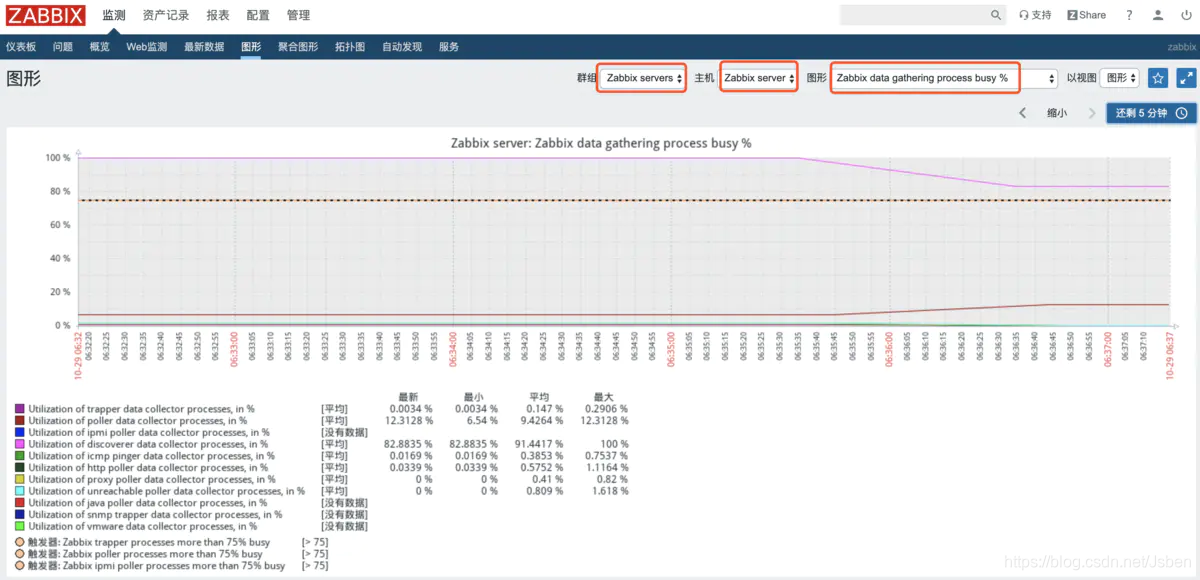
Task: Click the 图形 page heading
Action: [x=24, y=78]
